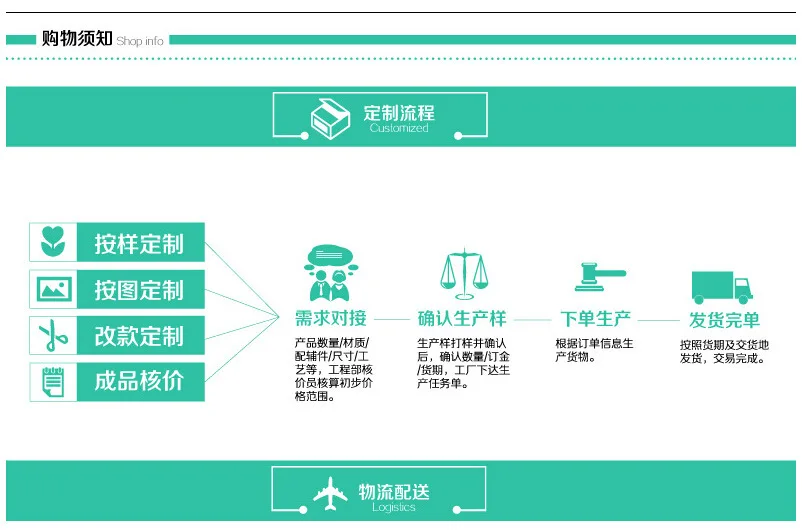Click the airplane icon beside 物流配送

point(330,494)
